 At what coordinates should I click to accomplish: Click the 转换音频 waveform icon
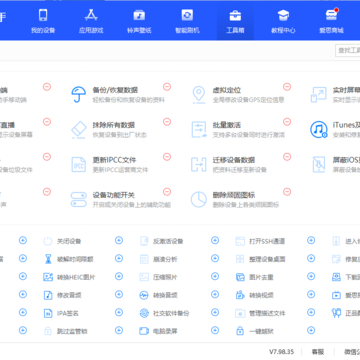coord(144,295)
